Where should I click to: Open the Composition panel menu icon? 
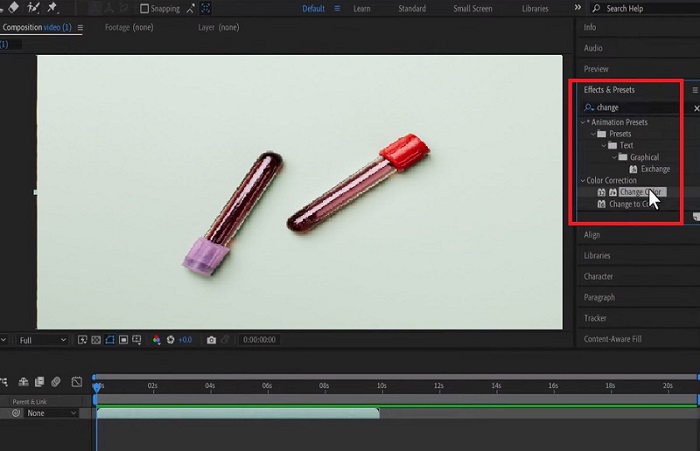click(x=80, y=28)
